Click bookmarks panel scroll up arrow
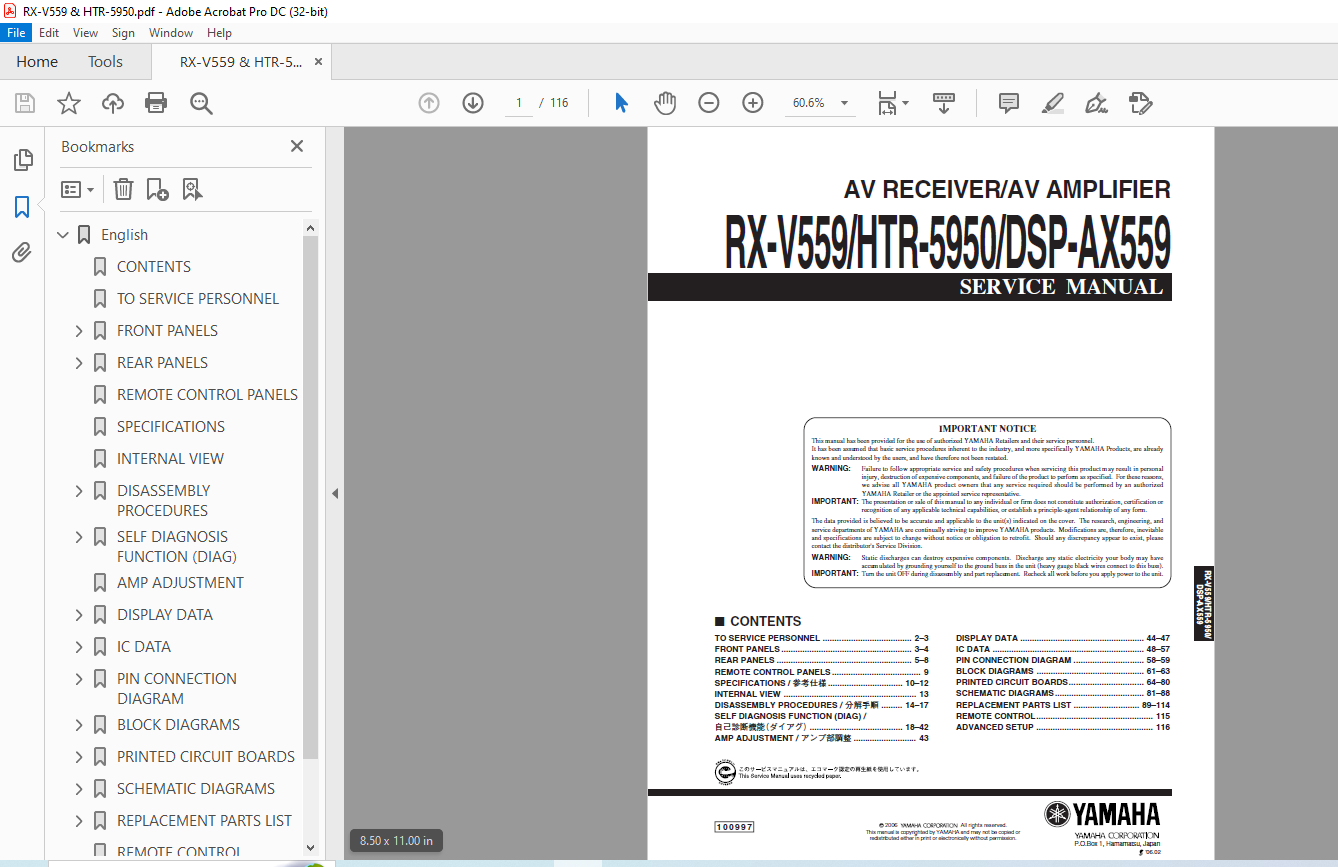Screen dimensions: 1338x867 pos(310,229)
